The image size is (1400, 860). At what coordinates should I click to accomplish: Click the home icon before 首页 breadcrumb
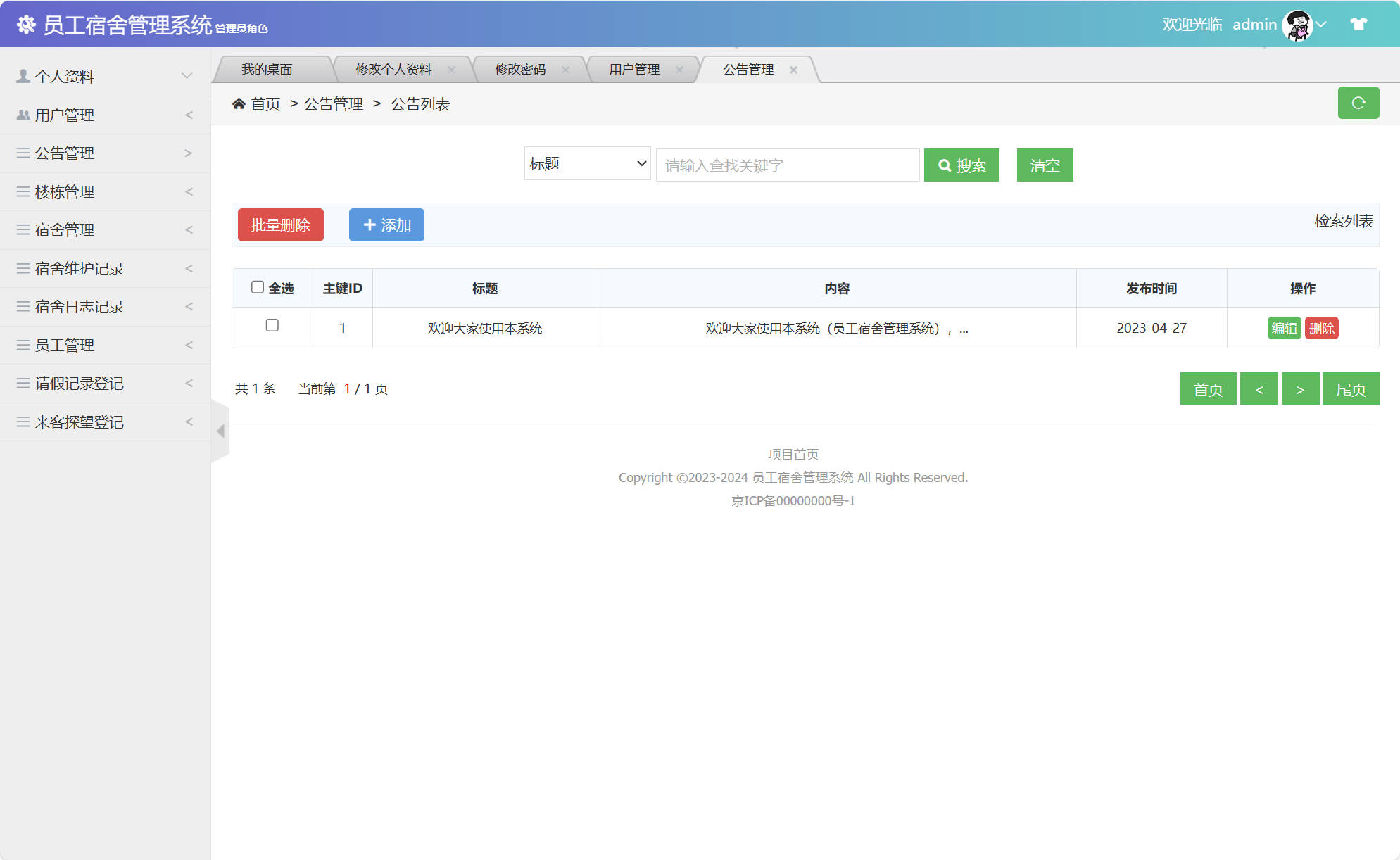239,103
